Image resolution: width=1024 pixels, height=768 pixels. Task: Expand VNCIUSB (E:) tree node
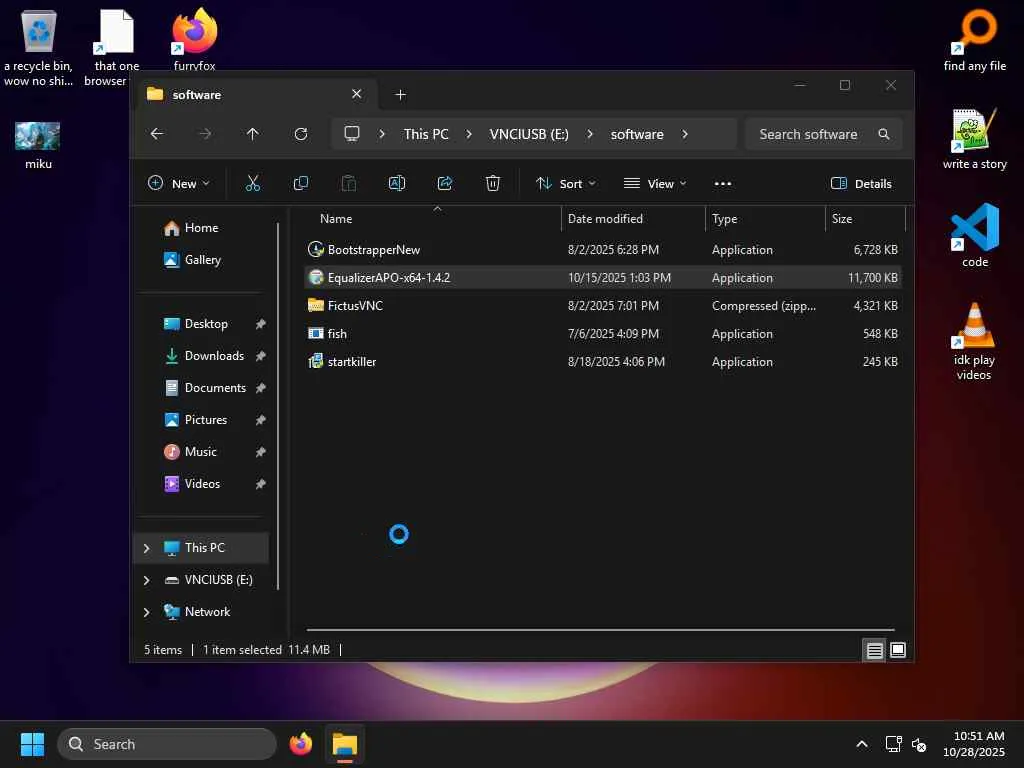(x=146, y=580)
